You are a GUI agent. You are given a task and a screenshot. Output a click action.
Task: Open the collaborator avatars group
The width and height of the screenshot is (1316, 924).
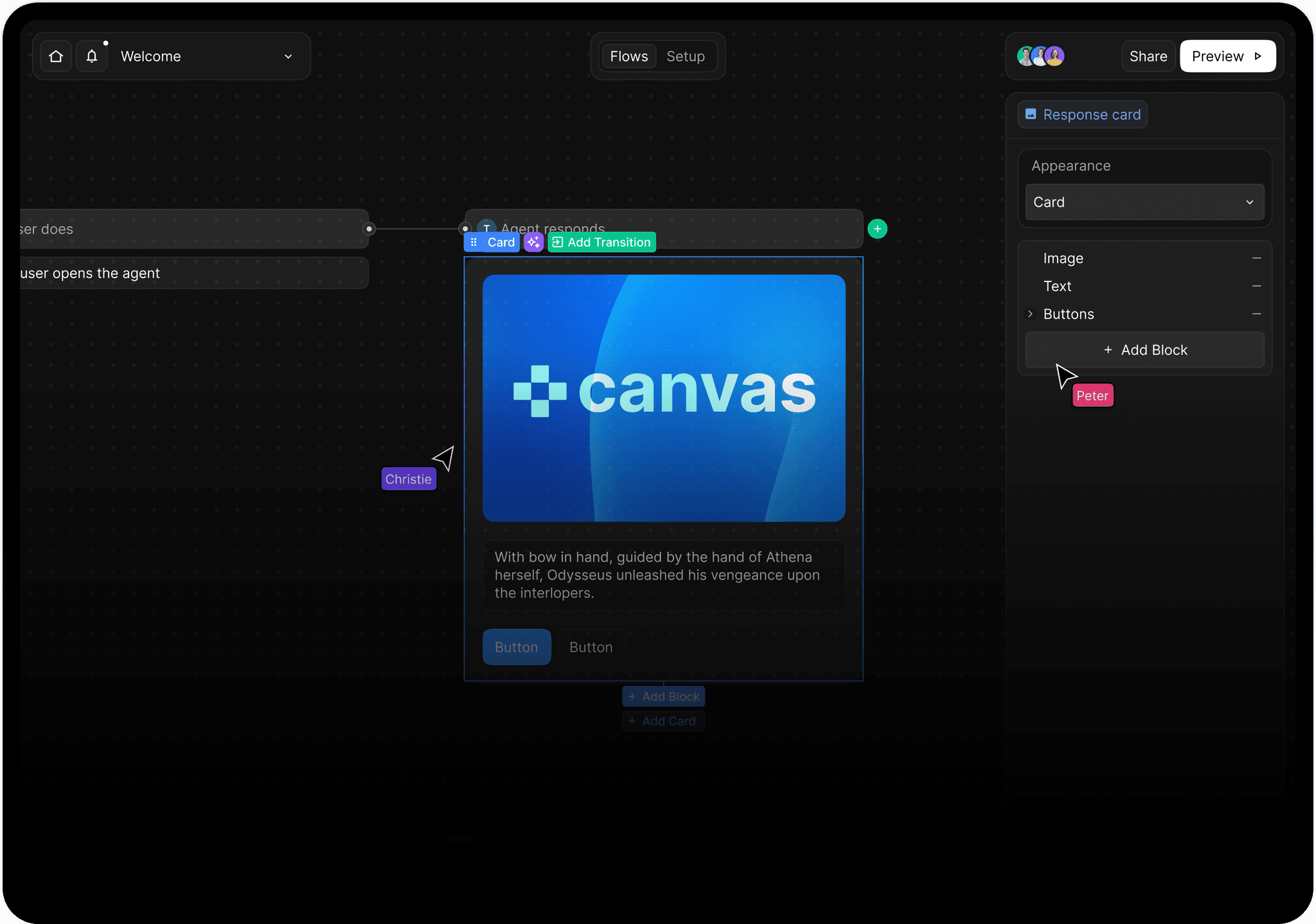click(x=1040, y=57)
